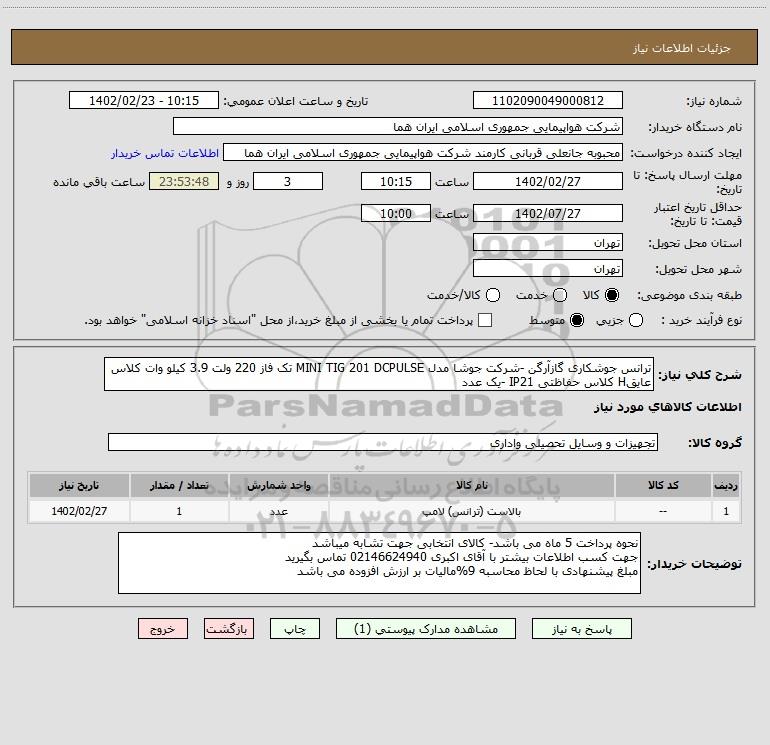Click the بازگشت back button
Viewport: 770px width, 745px height.
pos(229,629)
